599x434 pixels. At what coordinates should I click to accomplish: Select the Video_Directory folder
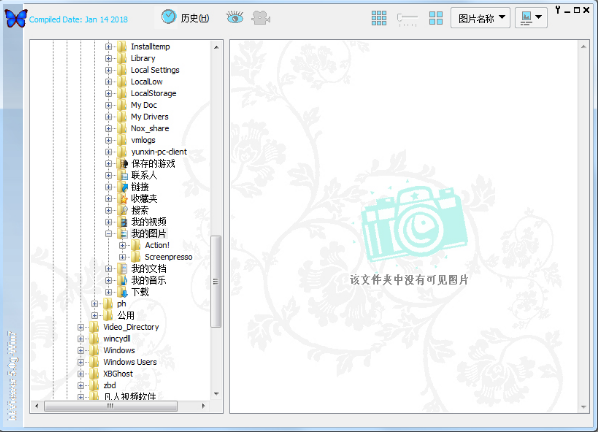(x=131, y=327)
